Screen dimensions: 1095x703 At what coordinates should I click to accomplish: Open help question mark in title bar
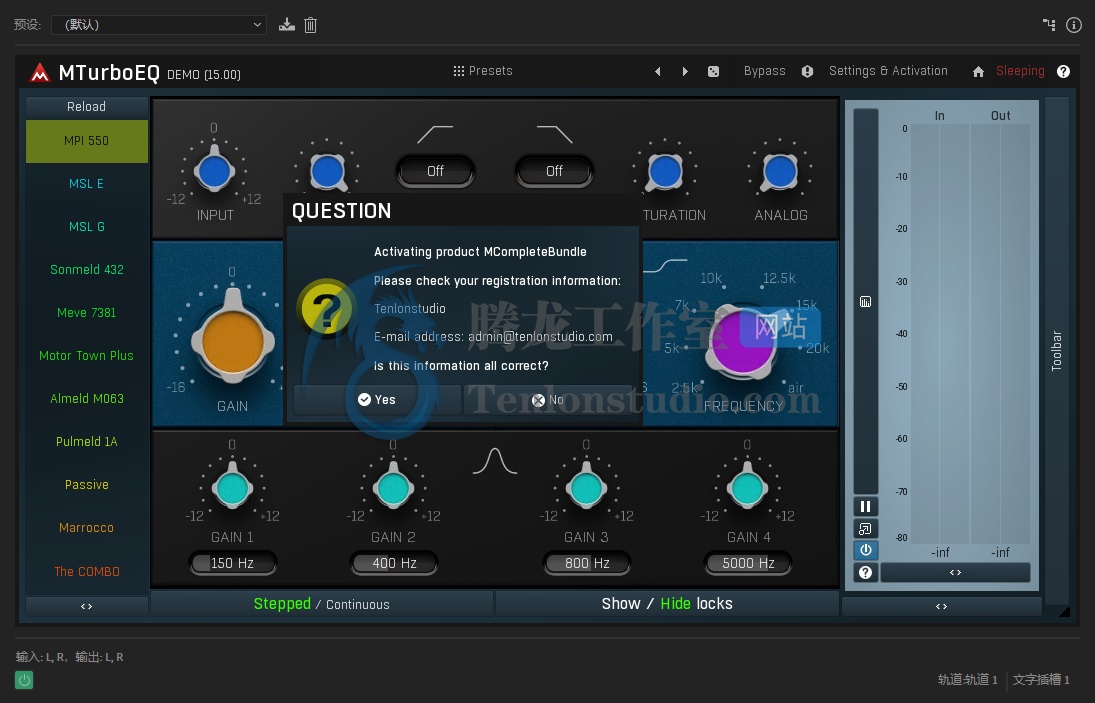1063,71
